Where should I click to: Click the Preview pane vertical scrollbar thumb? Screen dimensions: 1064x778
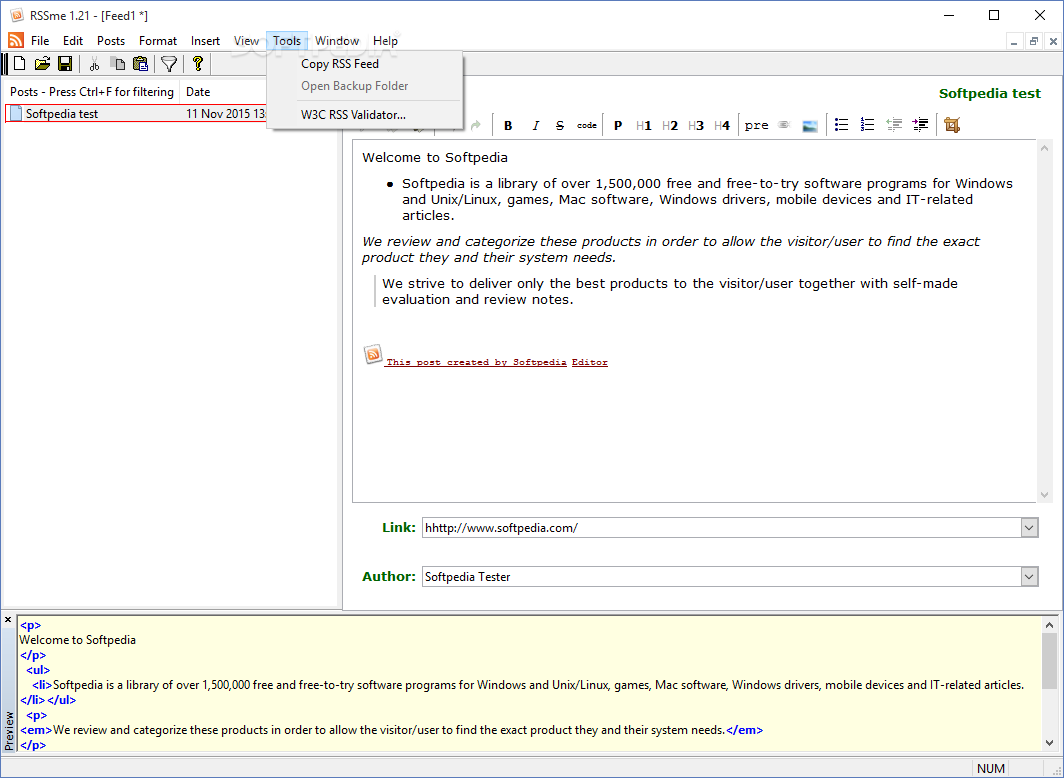tap(1049, 661)
